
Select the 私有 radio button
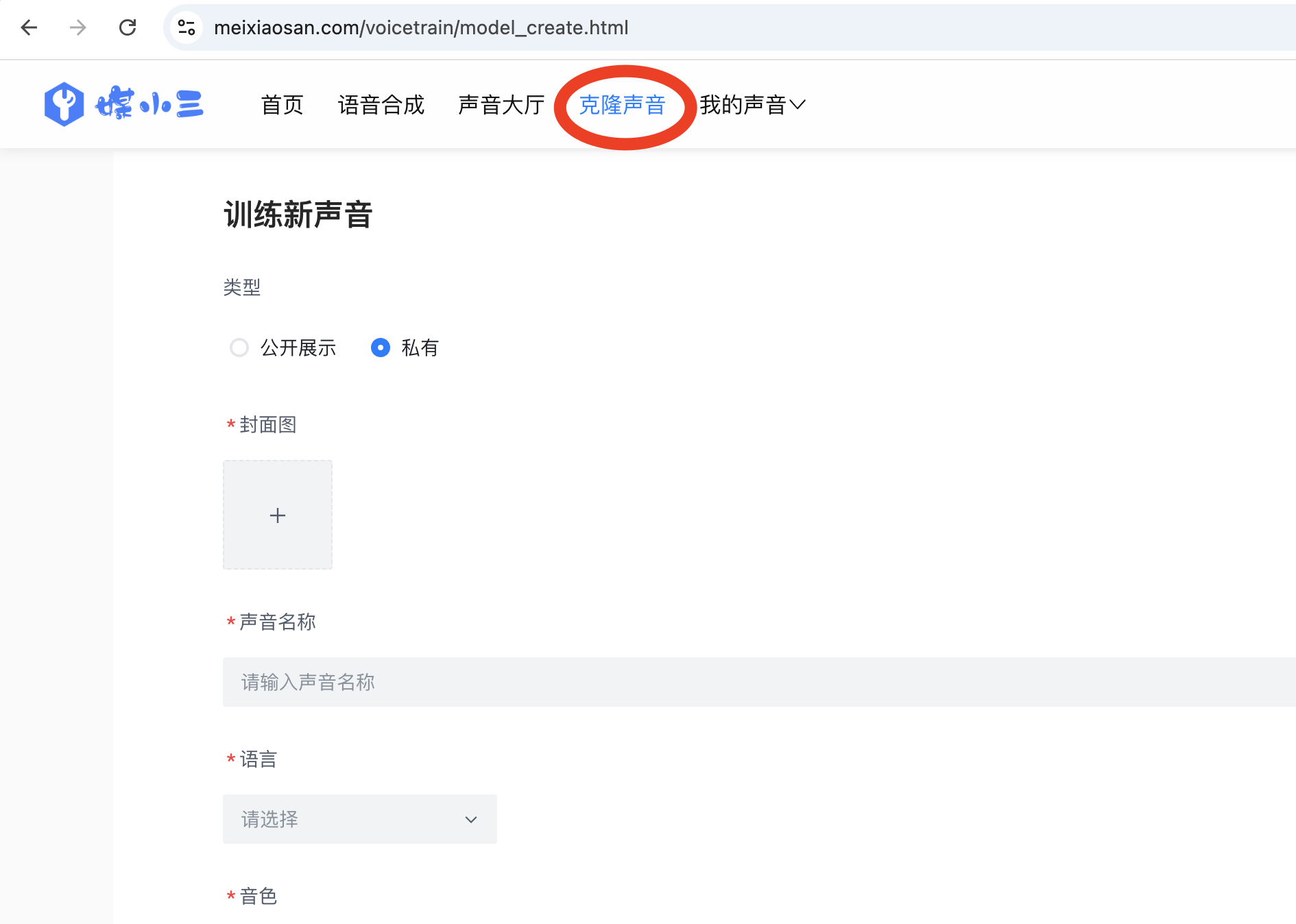point(381,348)
